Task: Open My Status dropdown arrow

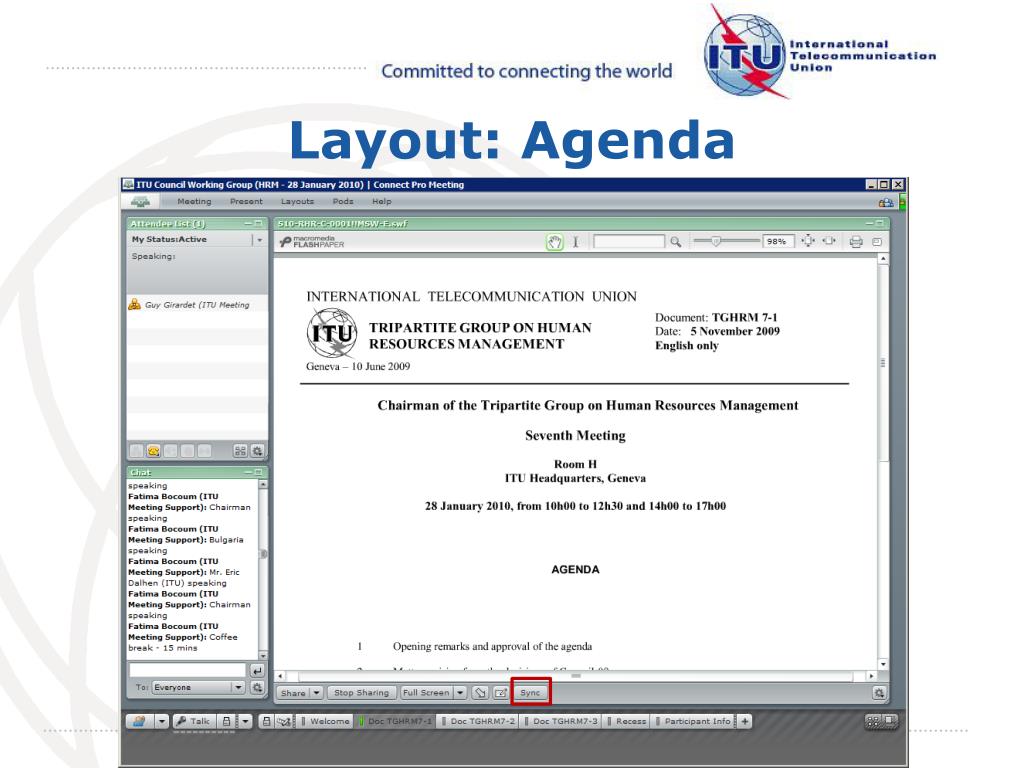Action: point(259,240)
